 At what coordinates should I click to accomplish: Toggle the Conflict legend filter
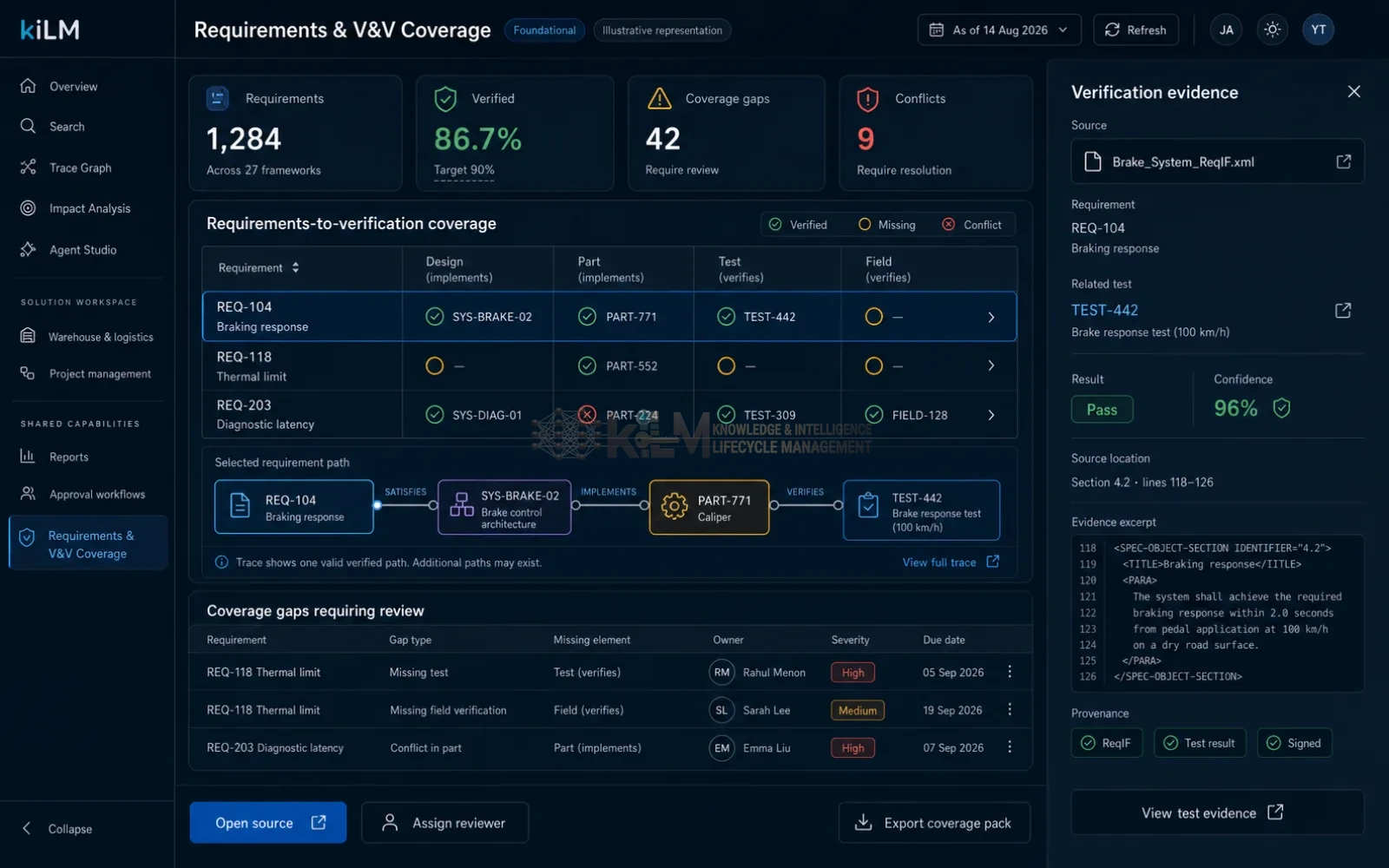(971, 225)
